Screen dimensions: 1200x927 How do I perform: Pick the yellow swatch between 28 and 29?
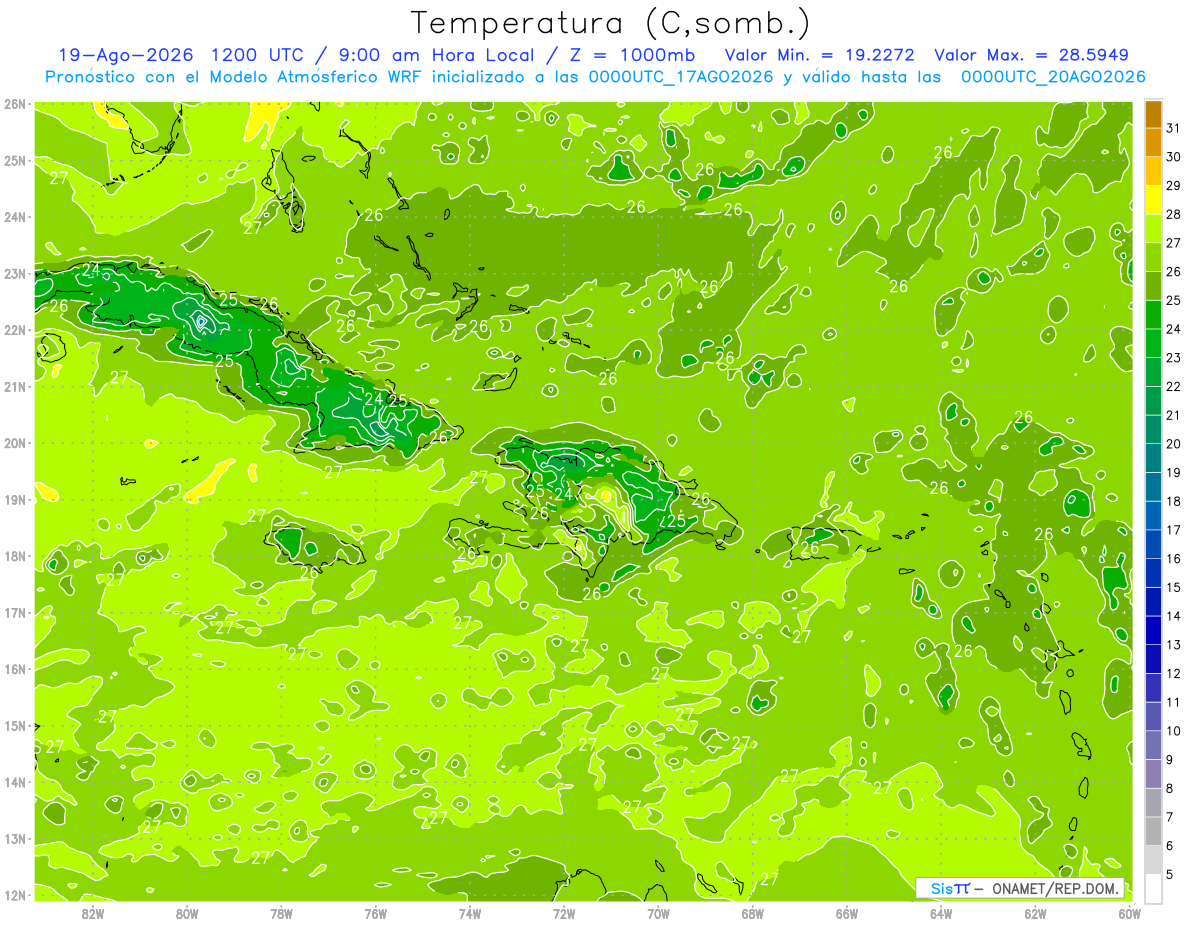point(1153,200)
